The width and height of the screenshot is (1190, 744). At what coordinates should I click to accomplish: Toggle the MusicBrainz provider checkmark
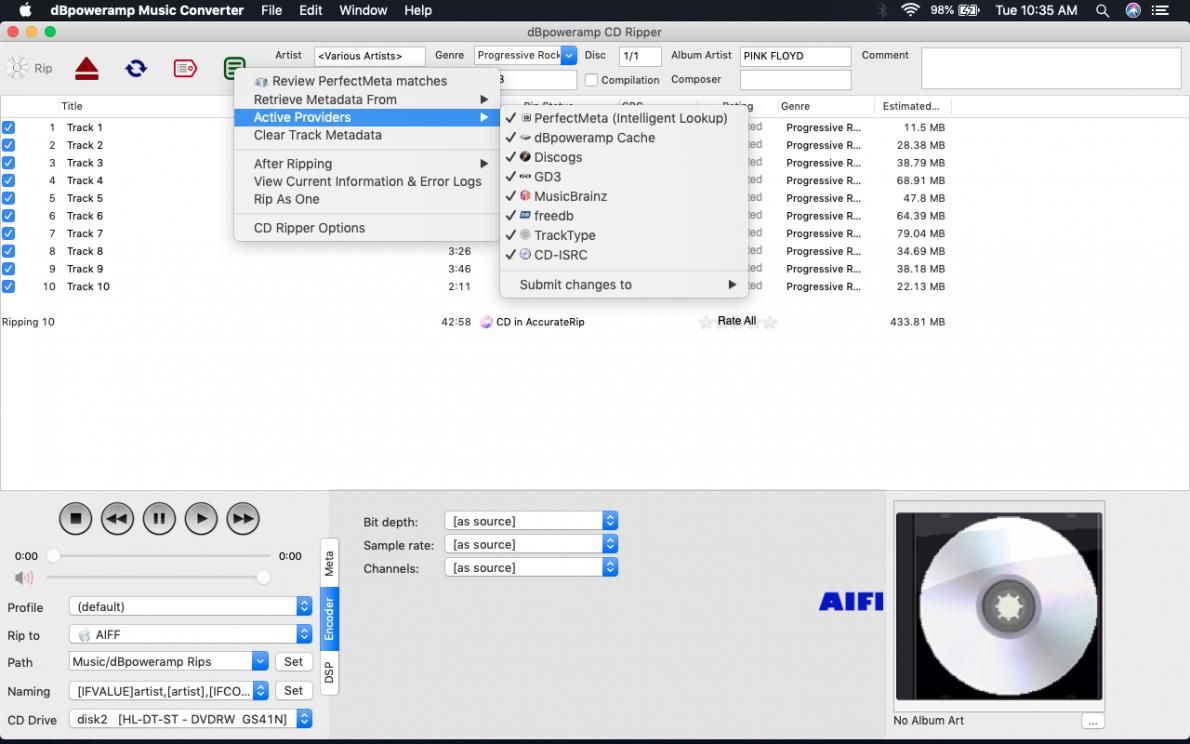click(x=570, y=196)
